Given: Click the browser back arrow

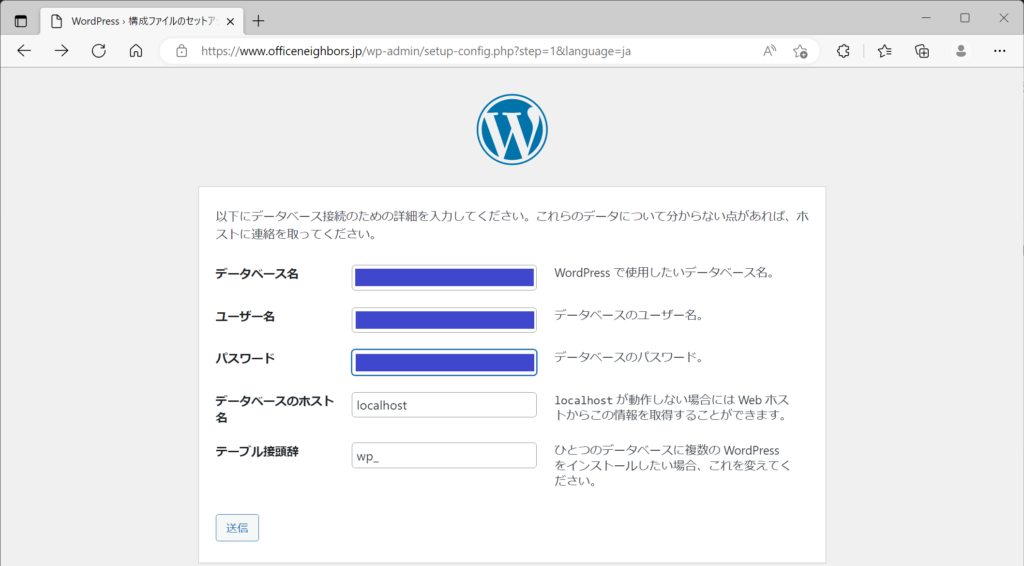Looking at the screenshot, I should pyautogui.click(x=24, y=51).
